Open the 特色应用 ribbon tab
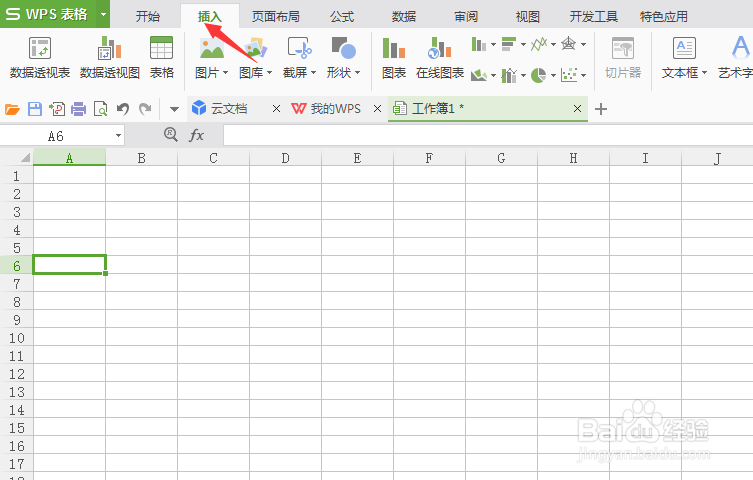 click(664, 17)
